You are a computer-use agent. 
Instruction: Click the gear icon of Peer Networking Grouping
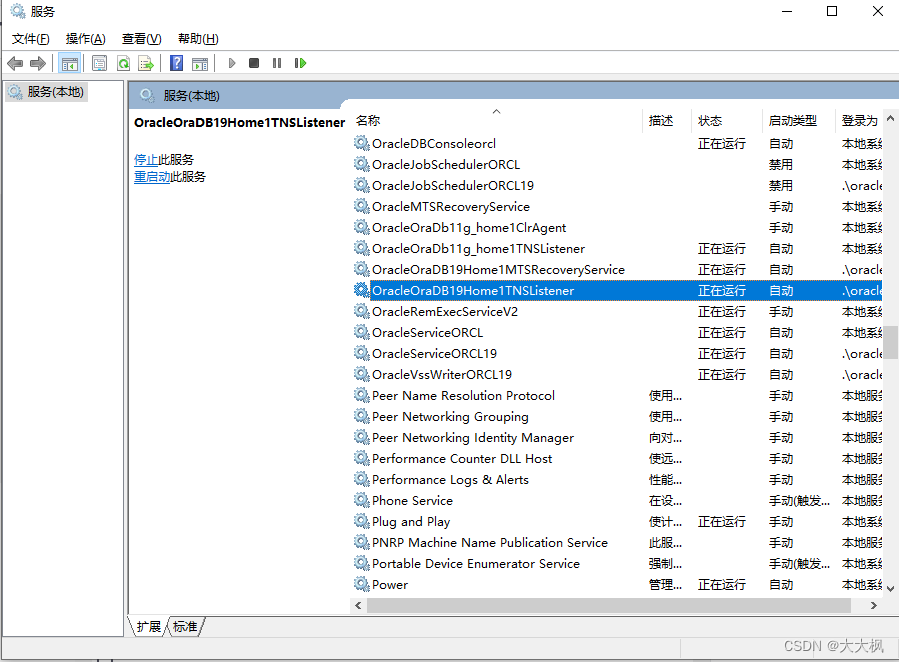coord(362,417)
